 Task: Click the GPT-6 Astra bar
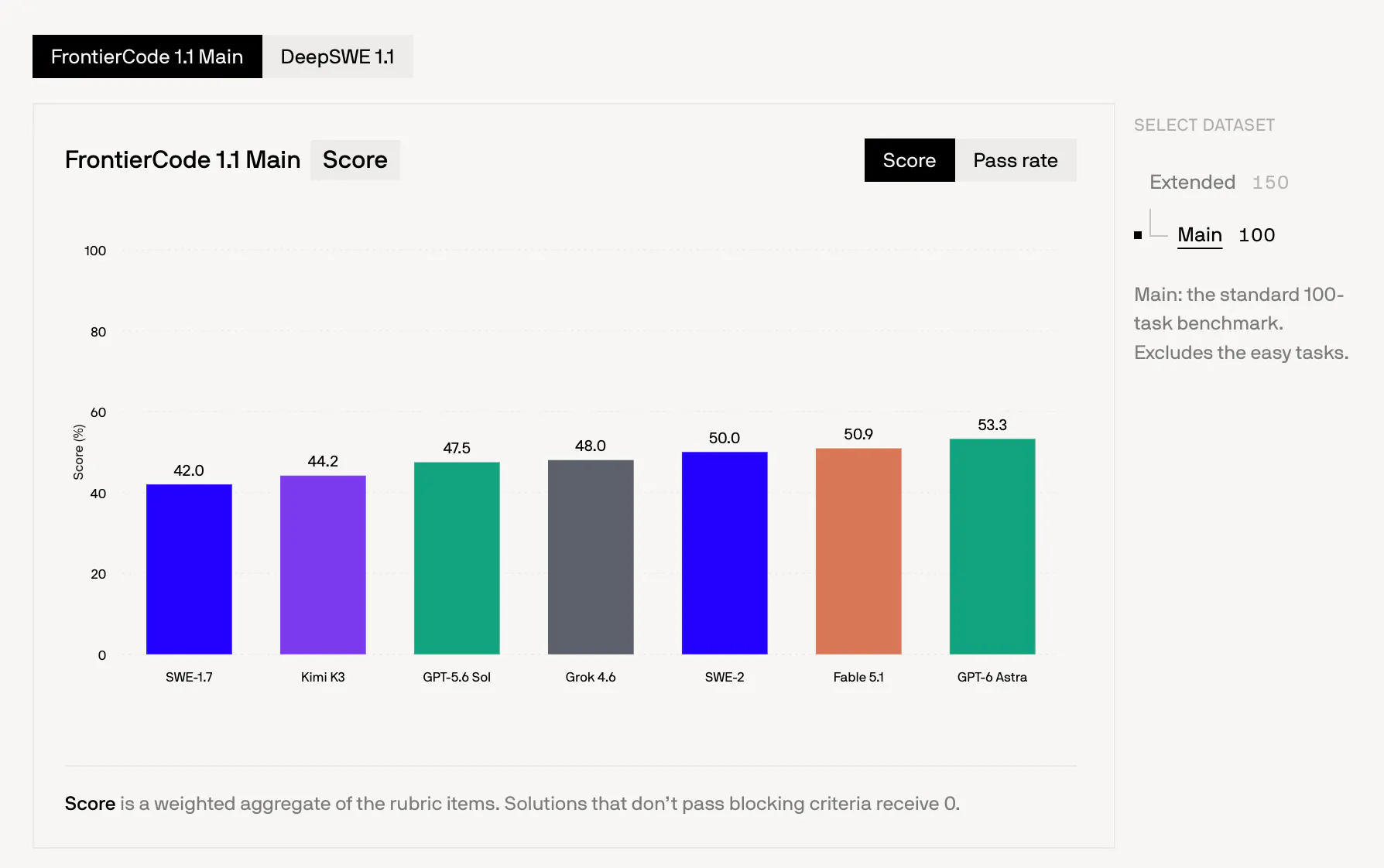click(992, 547)
